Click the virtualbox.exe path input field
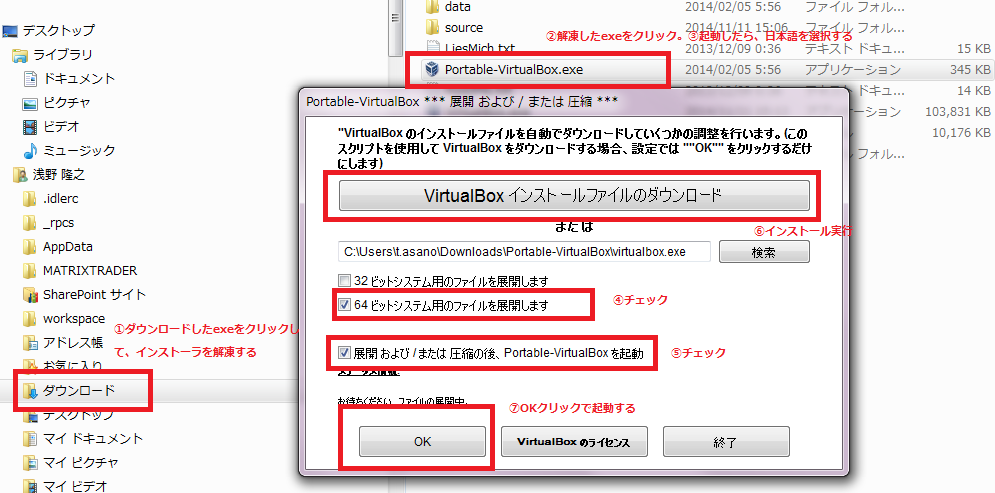The height and width of the screenshot is (493, 995). tap(524, 251)
